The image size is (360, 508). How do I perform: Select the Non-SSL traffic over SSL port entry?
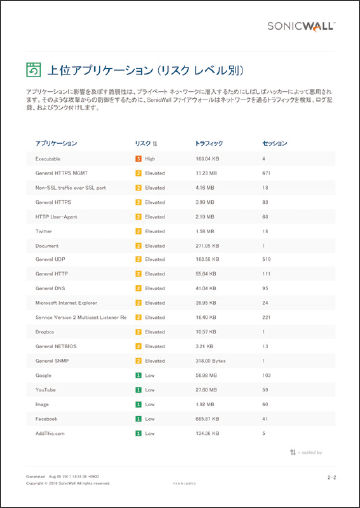71,188
